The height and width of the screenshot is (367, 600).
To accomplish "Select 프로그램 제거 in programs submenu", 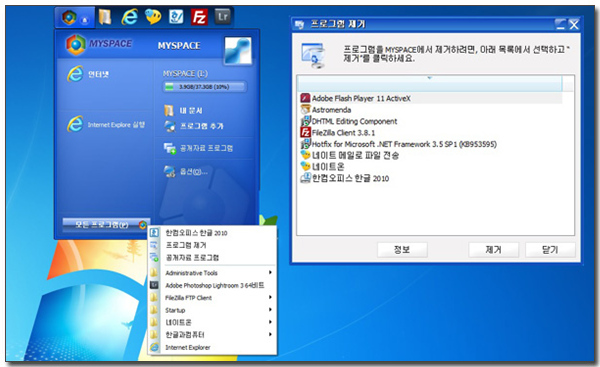I will point(212,245).
